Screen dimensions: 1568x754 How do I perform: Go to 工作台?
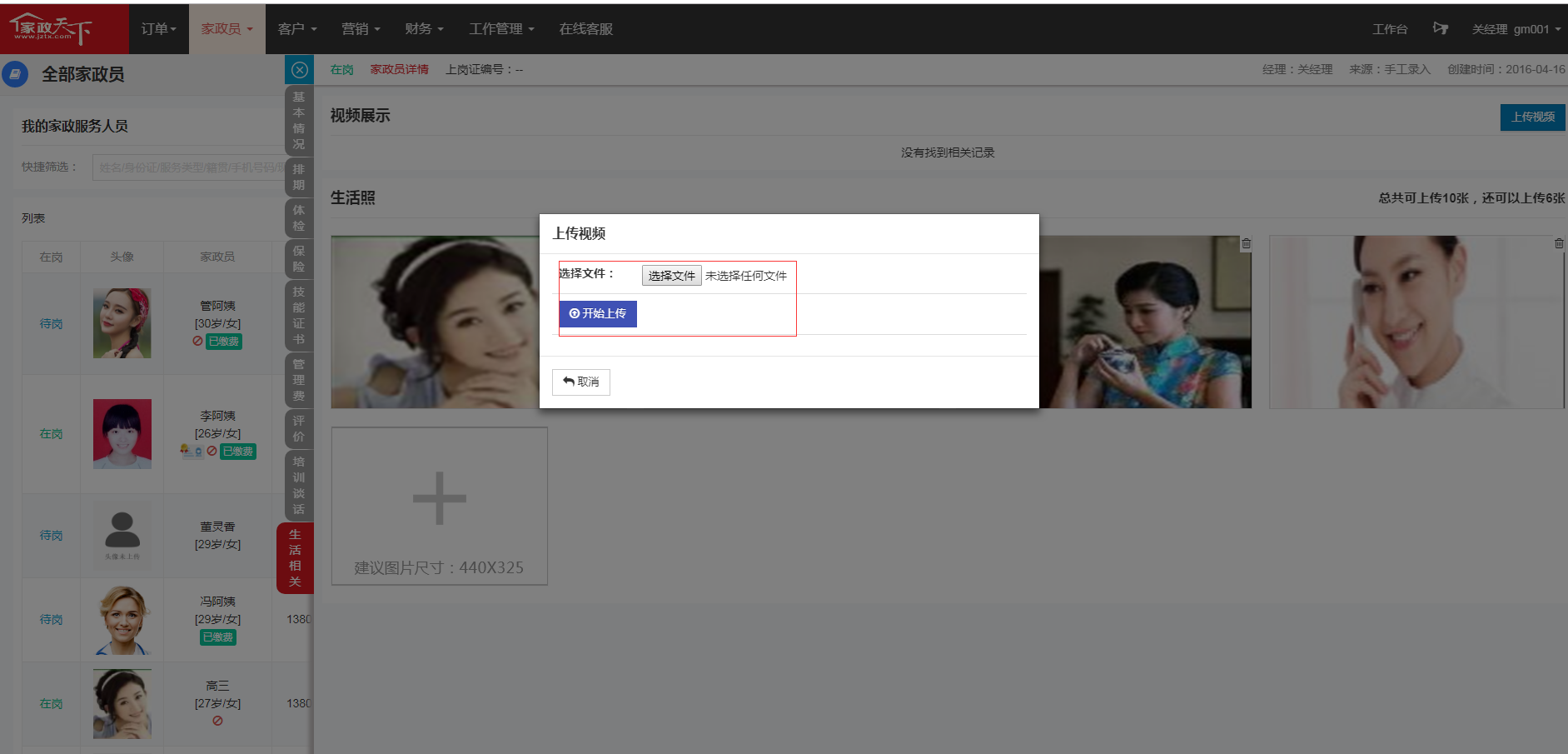pyautogui.click(x=1390, y=29)
